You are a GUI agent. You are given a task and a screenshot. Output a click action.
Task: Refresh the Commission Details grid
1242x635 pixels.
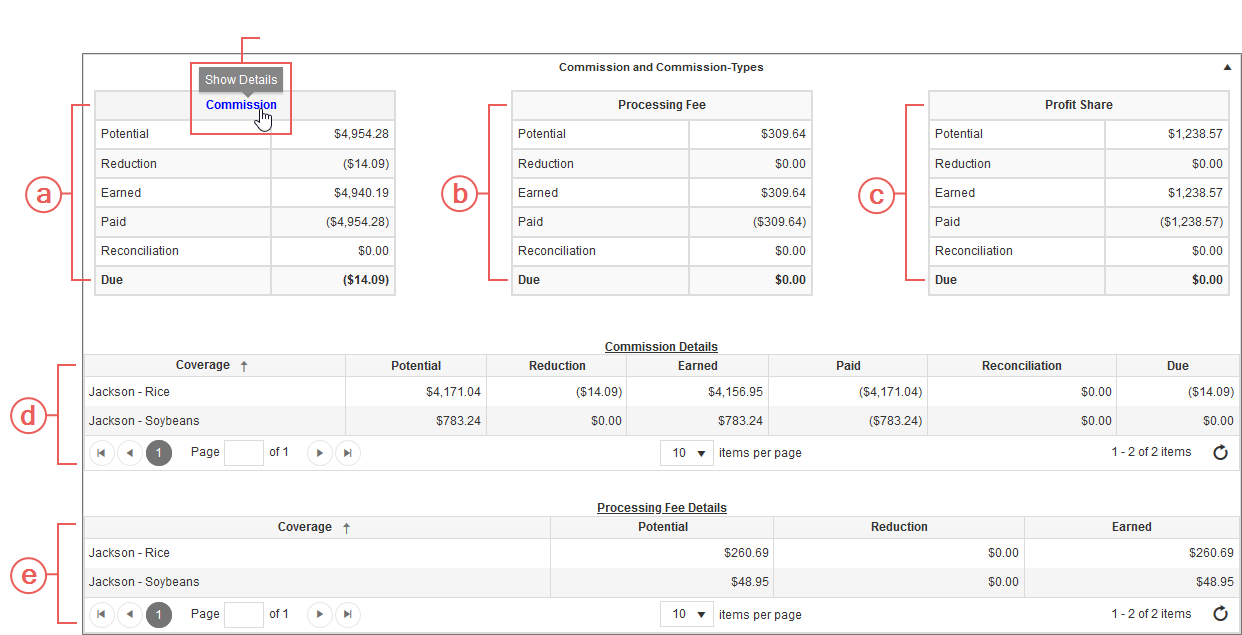pyautogui.click(x=1220, y=453)
